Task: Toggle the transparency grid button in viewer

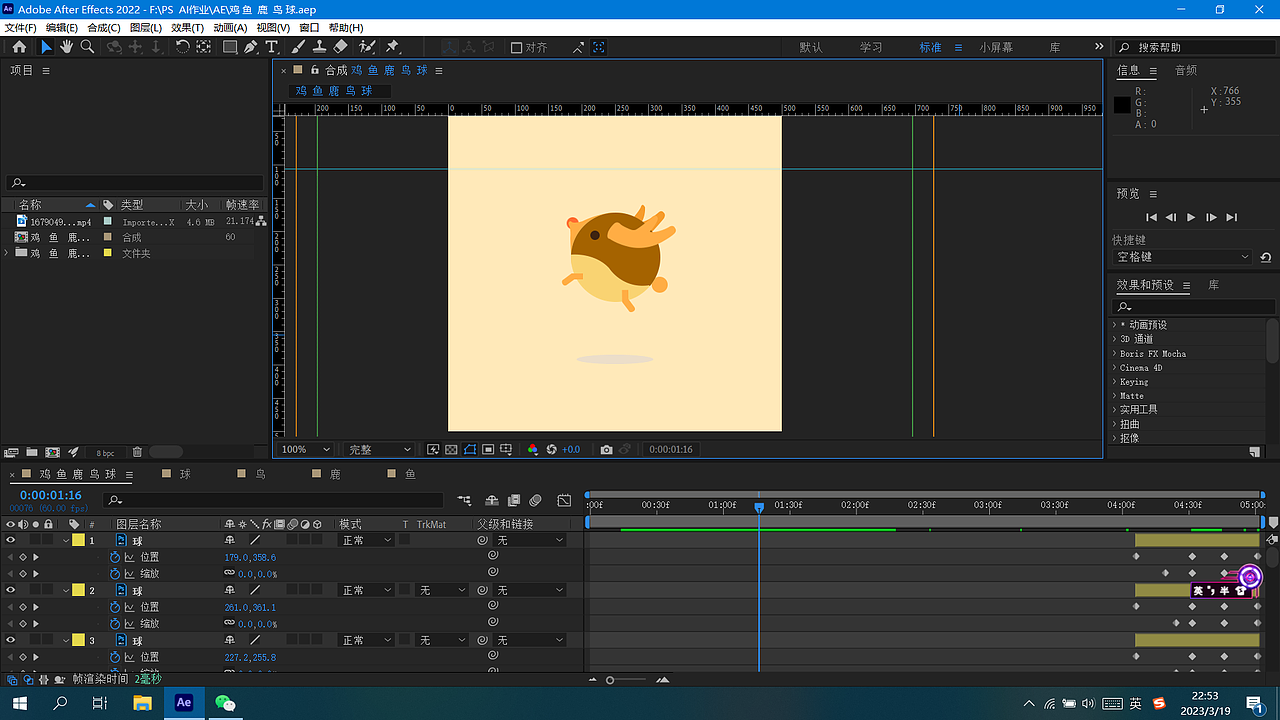Action: 451,450
